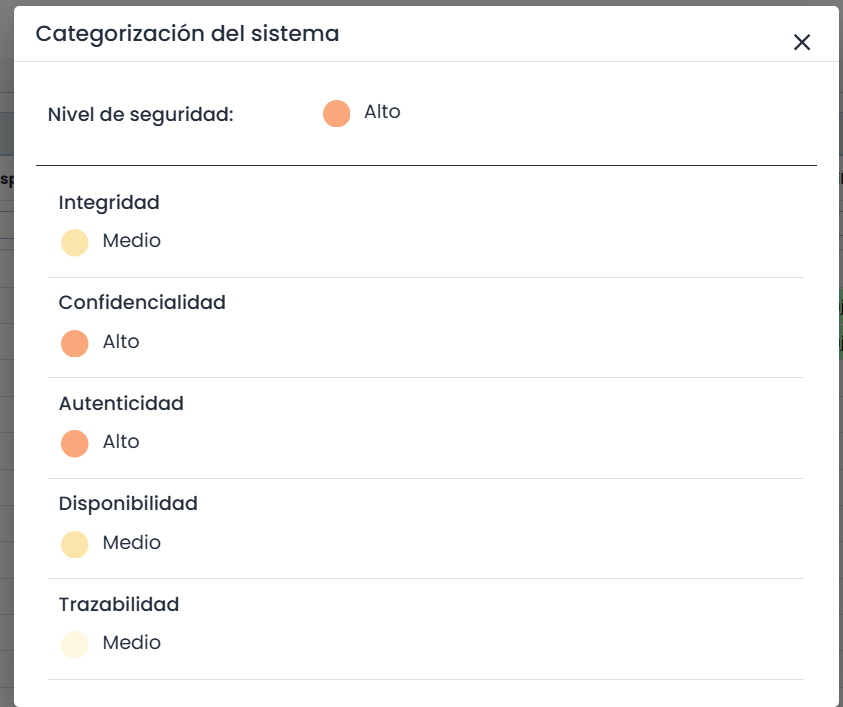Select the Disponibilidad heading
The image size is (843, 707).
(x=128, y=503)
